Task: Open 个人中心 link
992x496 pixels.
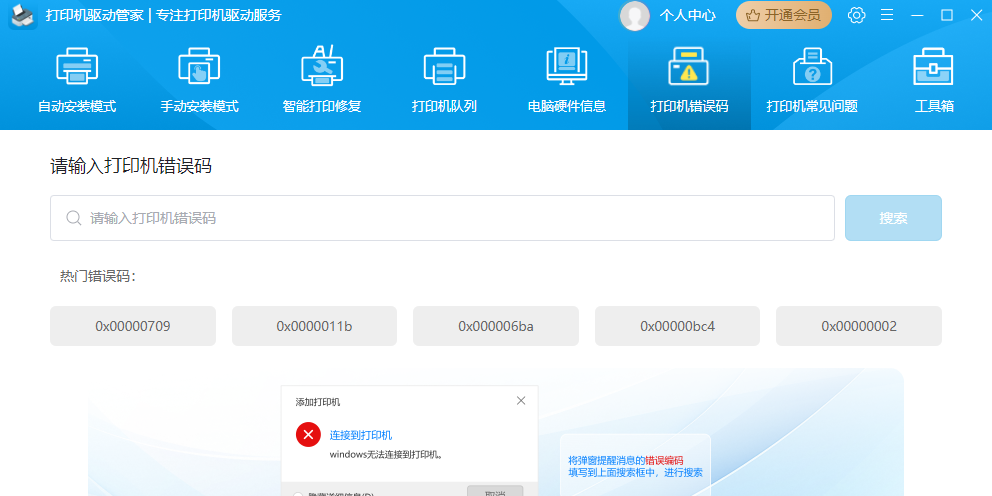Action: [x=688, y=15]
